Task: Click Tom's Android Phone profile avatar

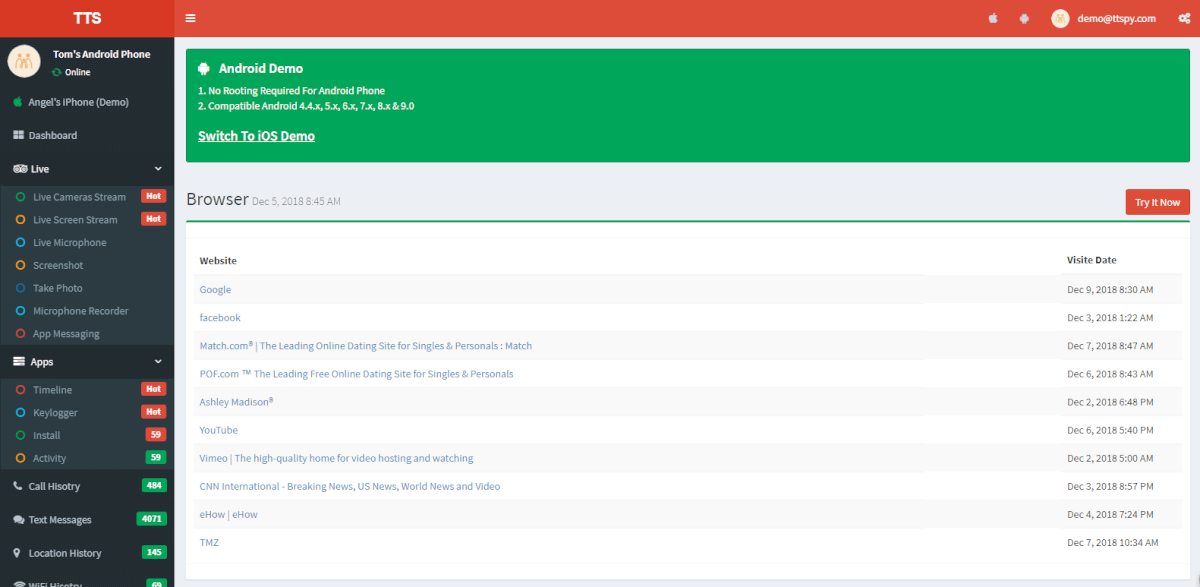Action: [24, 61]
